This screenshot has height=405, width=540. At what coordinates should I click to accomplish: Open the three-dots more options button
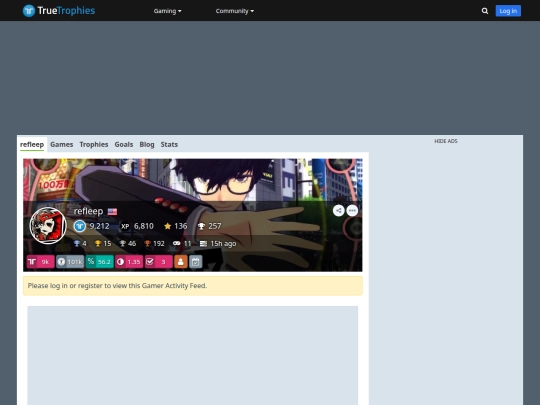click(352, 210)
